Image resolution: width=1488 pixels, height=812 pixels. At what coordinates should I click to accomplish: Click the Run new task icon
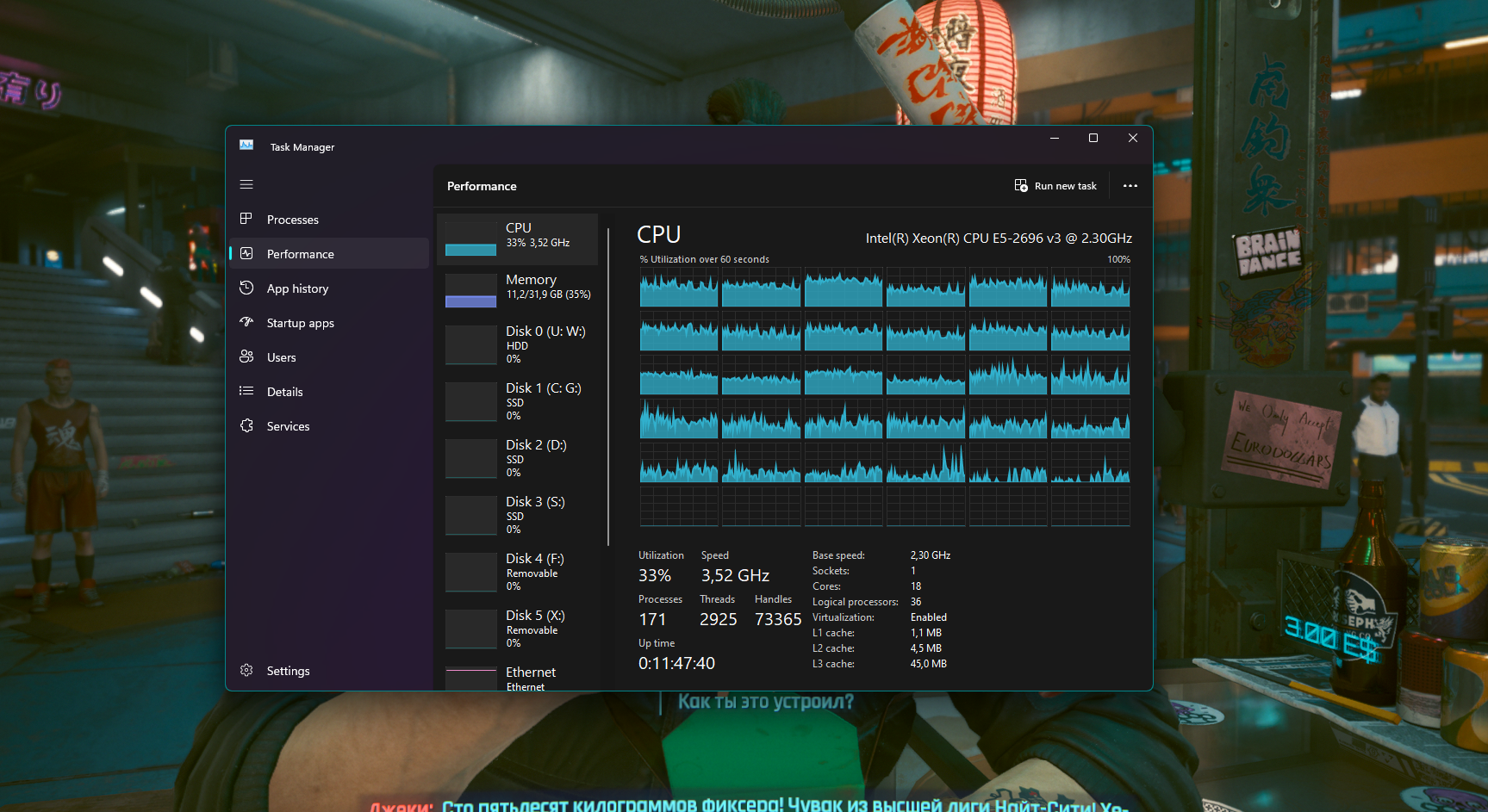coord(1021,186)
